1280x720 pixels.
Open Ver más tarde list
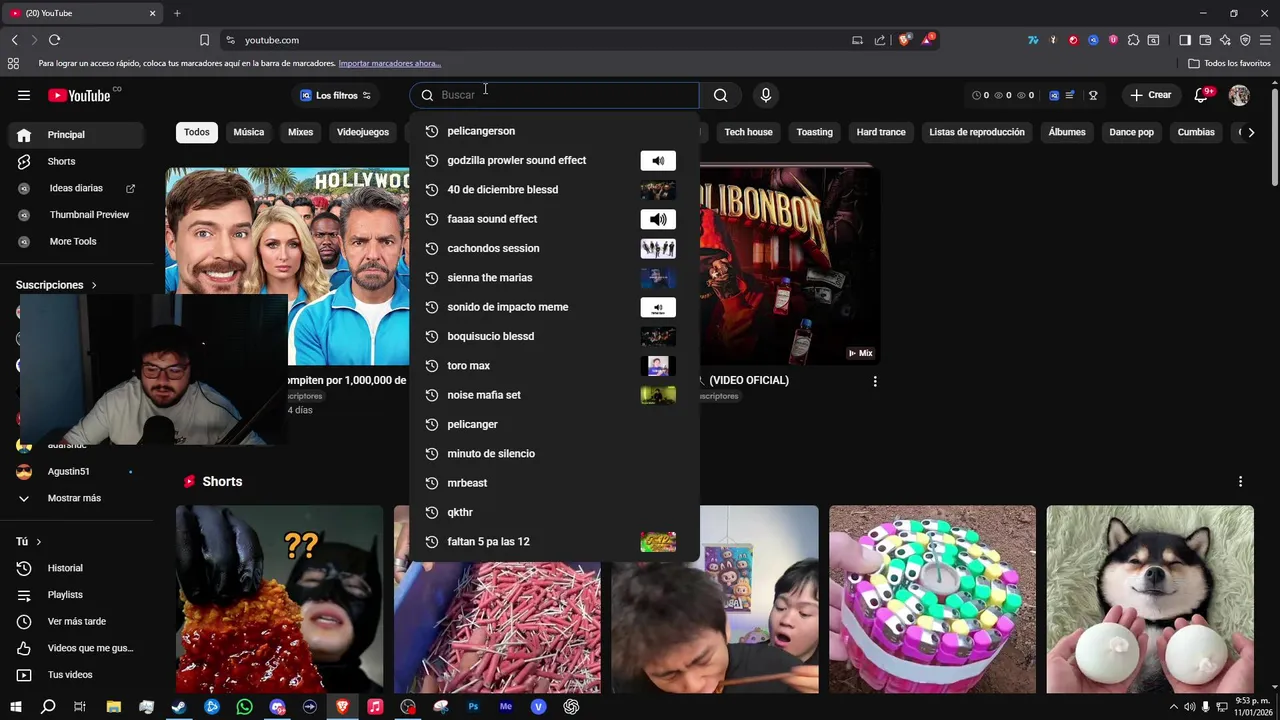(x=76, y=621)
